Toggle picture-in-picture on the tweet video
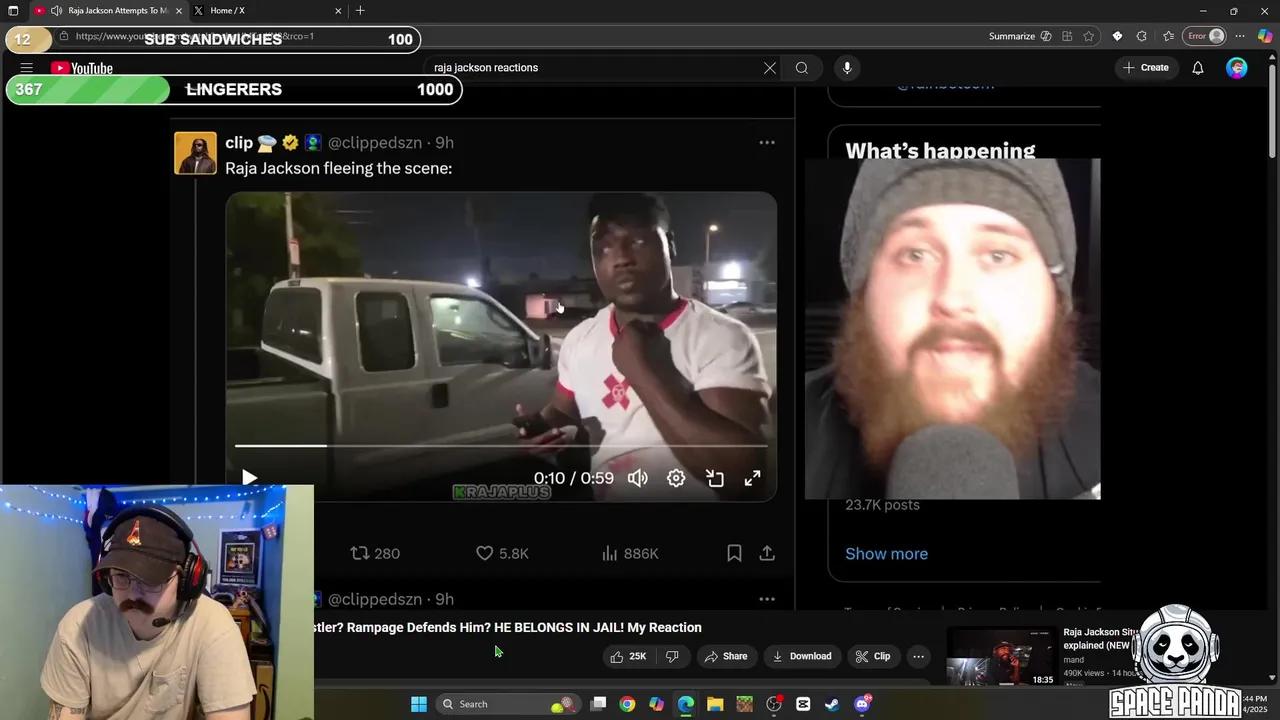Screen dimensions: 1280x720 coord(715,478)
